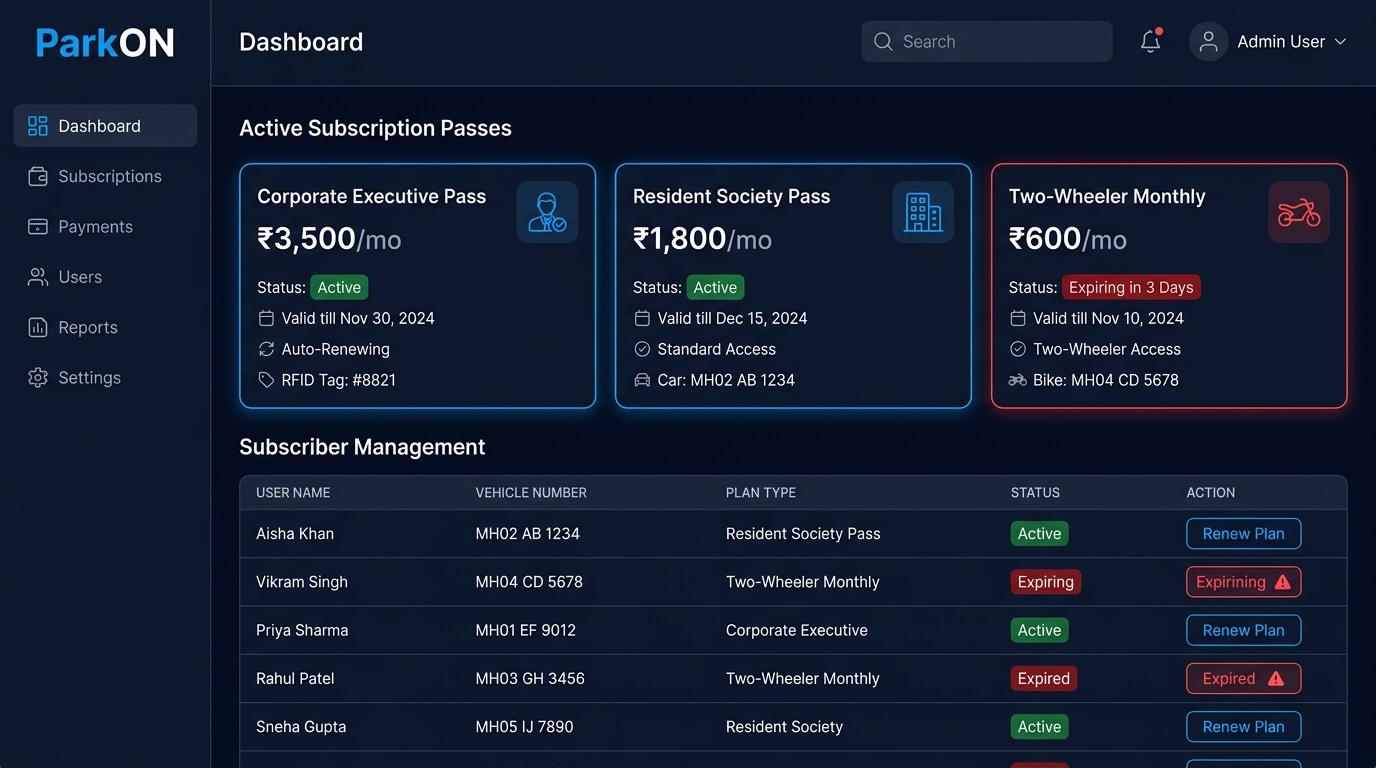Click the car icon beside MH02 AB 1234

642,380
